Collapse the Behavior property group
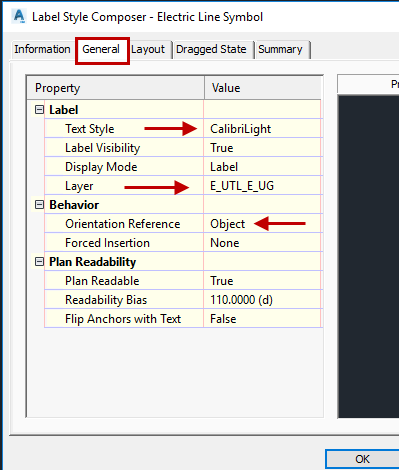Image resolution: width=399 pixels, height=470 pixels. 39,205
